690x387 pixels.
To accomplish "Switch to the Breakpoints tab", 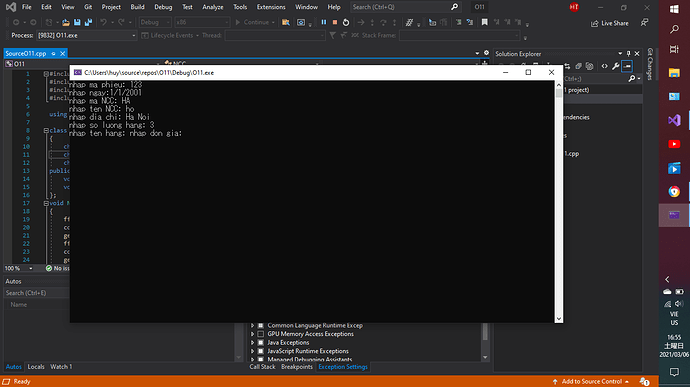I will coord(297,367).
